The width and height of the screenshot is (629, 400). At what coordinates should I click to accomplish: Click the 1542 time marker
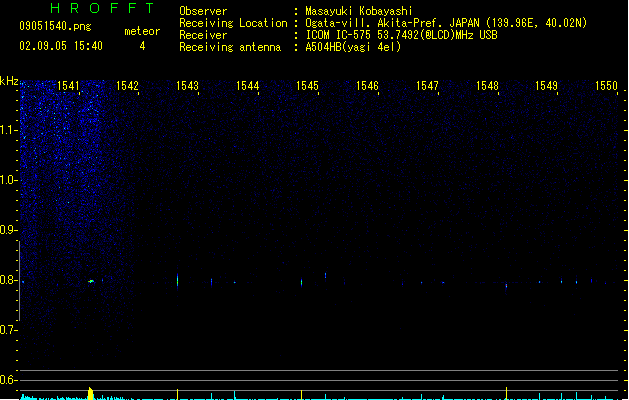(127, 86)
